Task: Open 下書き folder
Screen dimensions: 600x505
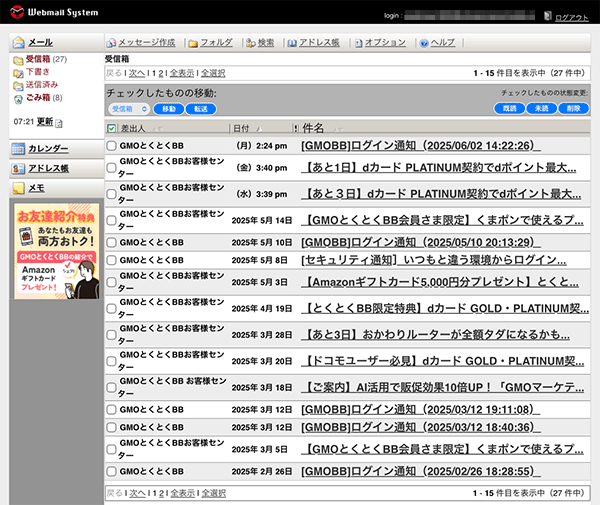Action: tap(38, 72)
